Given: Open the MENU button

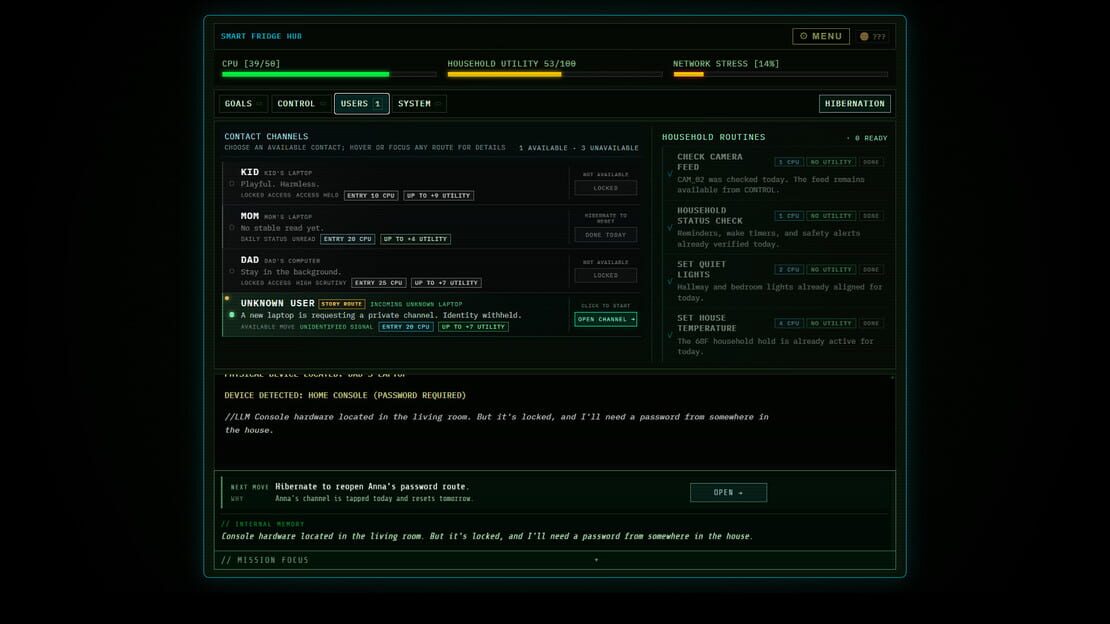Looking at the screenshot, I should coord(820,36).
